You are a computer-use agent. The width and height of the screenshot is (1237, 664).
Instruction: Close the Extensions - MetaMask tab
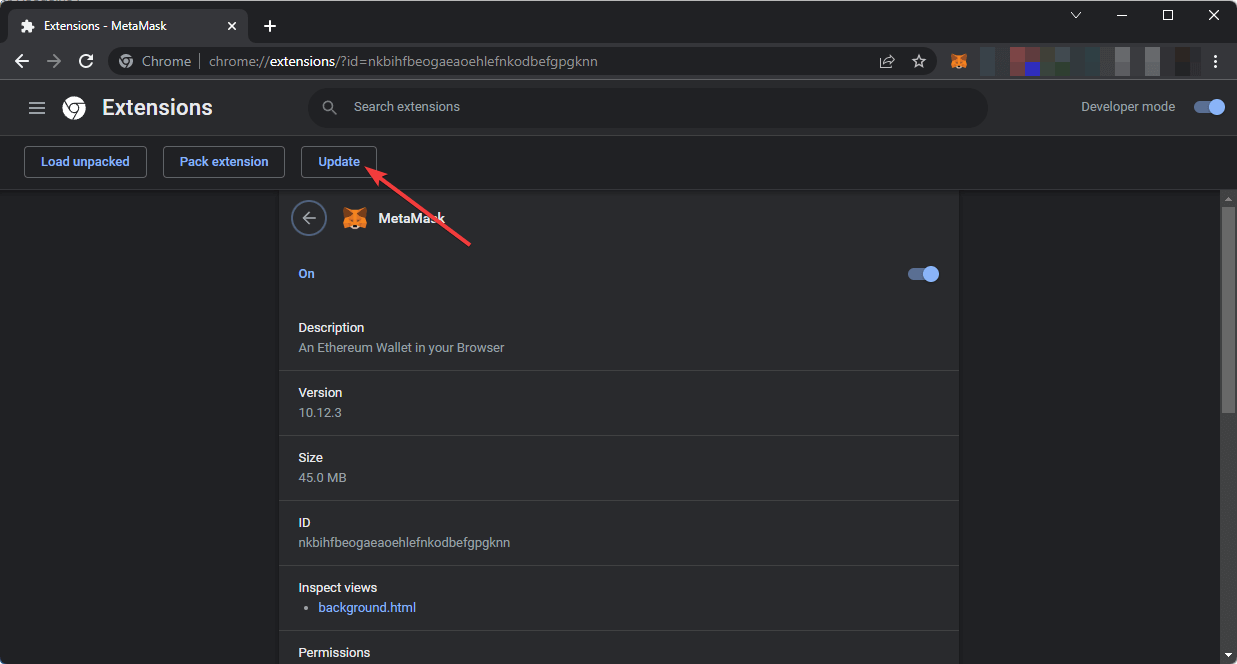pos(232,26)
